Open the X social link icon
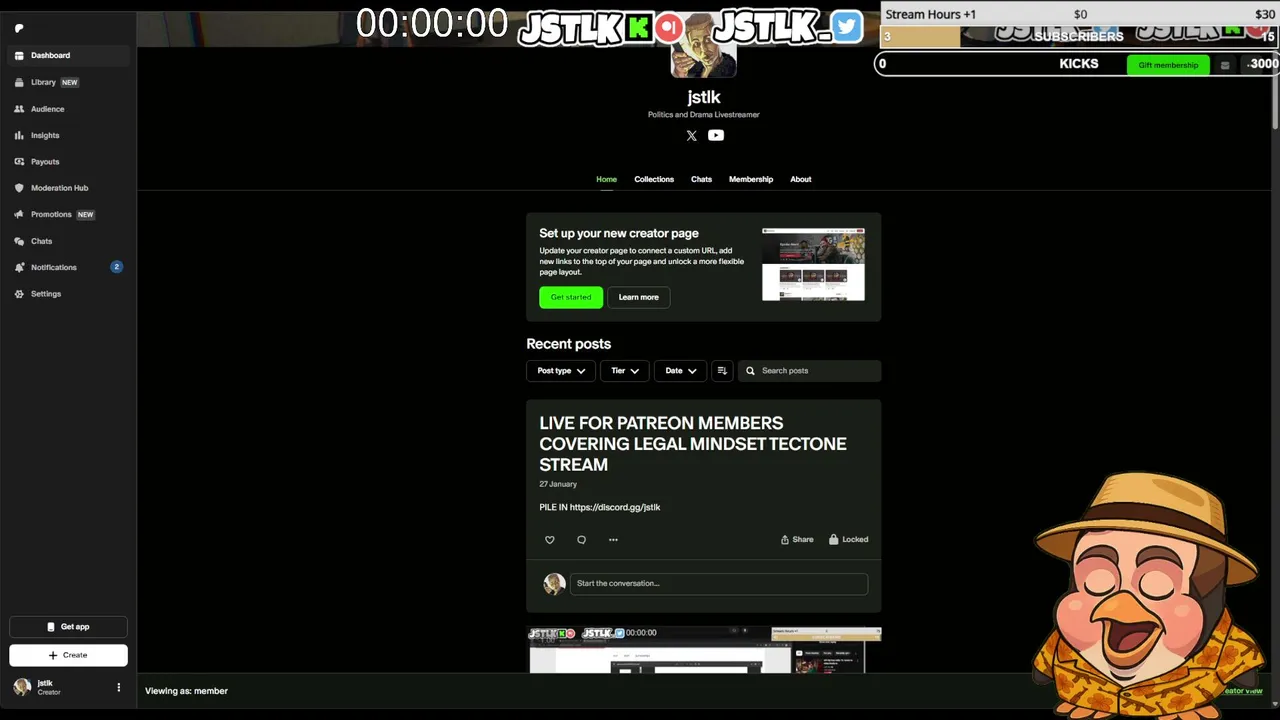 [x=691, y=135]
